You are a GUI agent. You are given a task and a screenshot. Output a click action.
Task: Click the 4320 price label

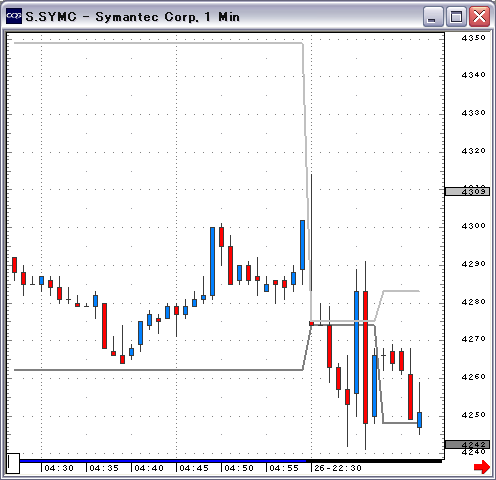(473, 151)
